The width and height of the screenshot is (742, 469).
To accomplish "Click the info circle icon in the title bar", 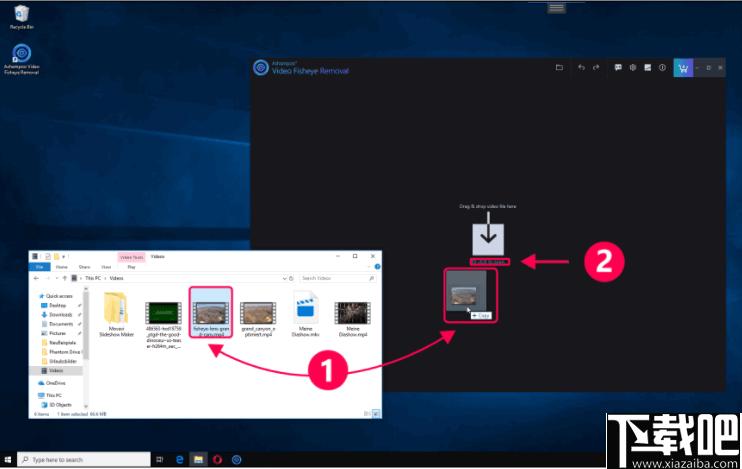I will tap(662, 68).
